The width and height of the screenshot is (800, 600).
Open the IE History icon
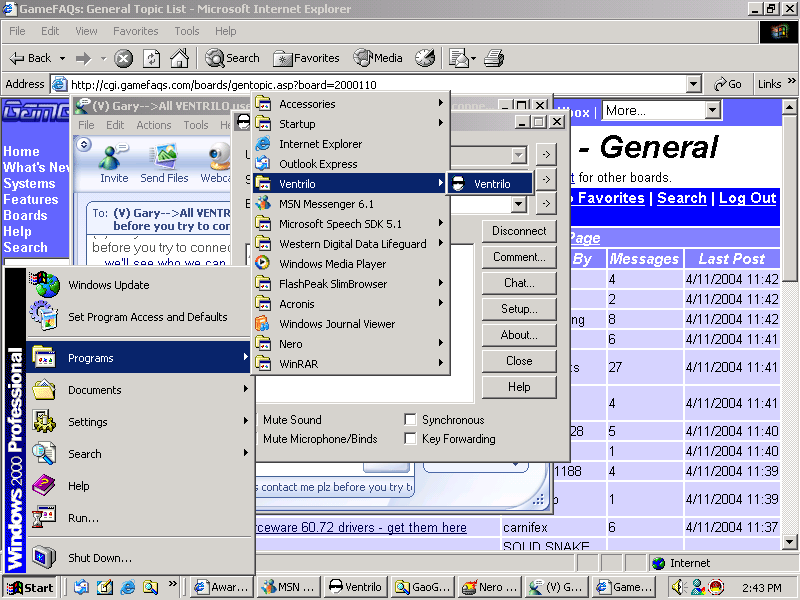426,58
